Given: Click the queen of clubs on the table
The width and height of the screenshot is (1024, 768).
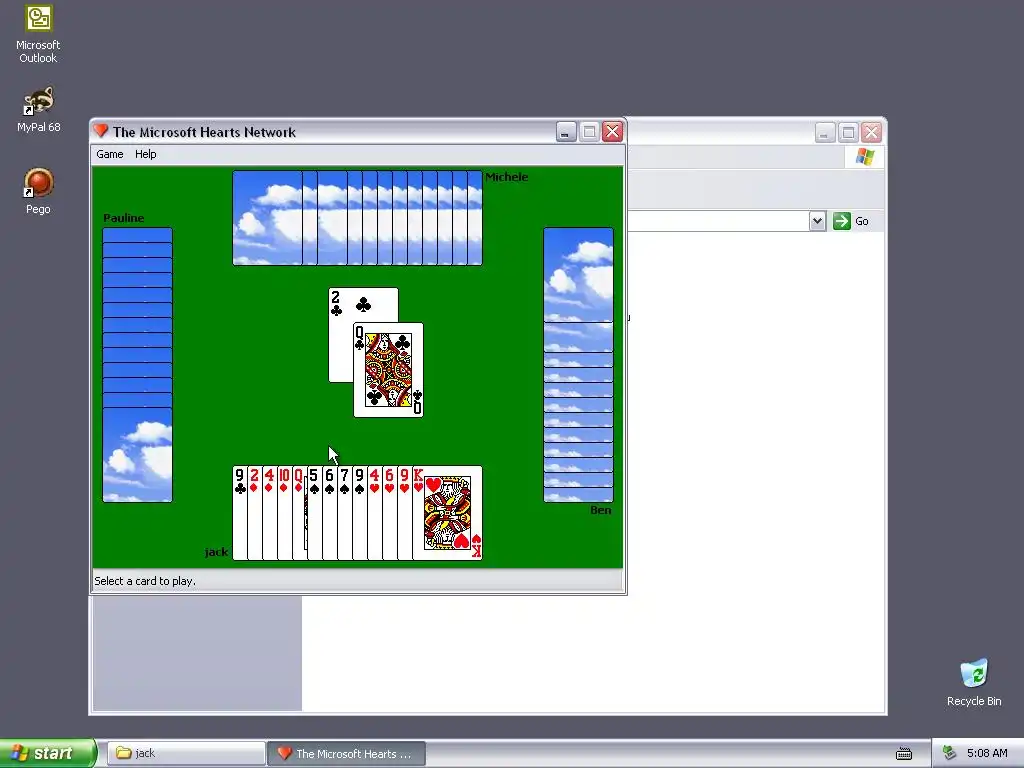Looking at the screenshot, I should [x=389, y=370].
